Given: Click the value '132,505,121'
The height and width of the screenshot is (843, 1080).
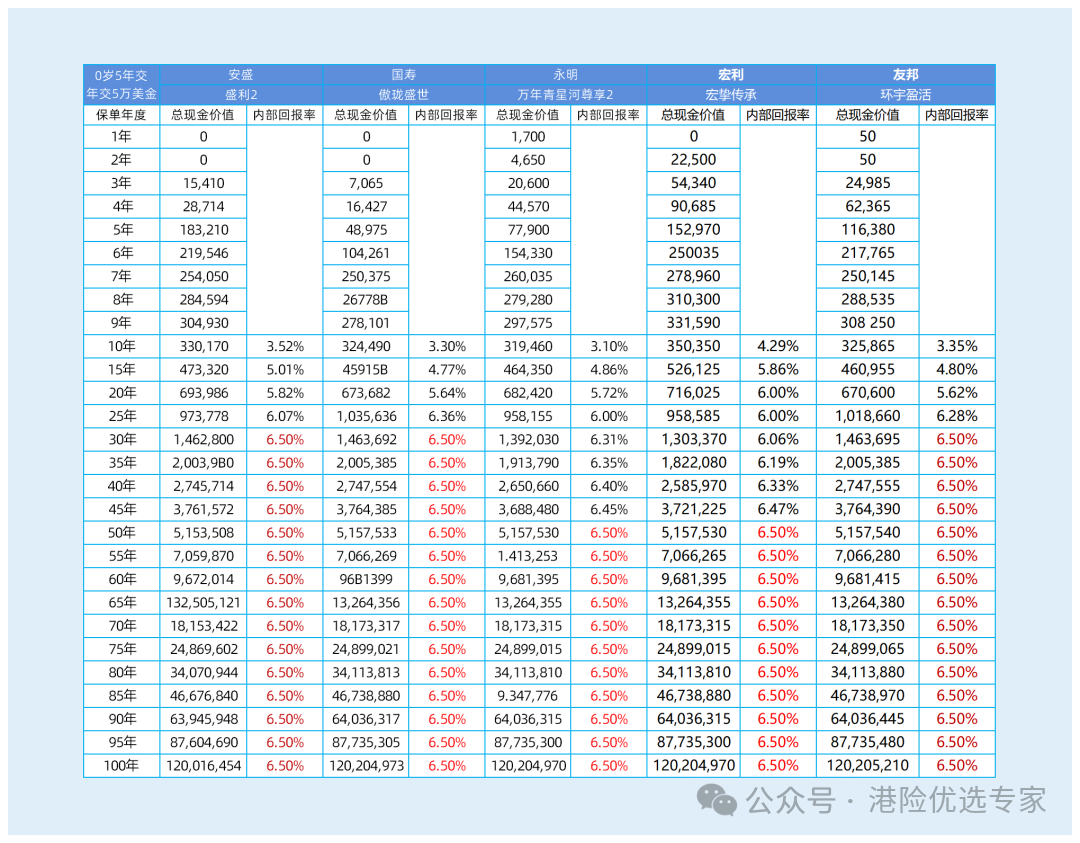Looking at the screenshot, I should [x=204, y=603].
